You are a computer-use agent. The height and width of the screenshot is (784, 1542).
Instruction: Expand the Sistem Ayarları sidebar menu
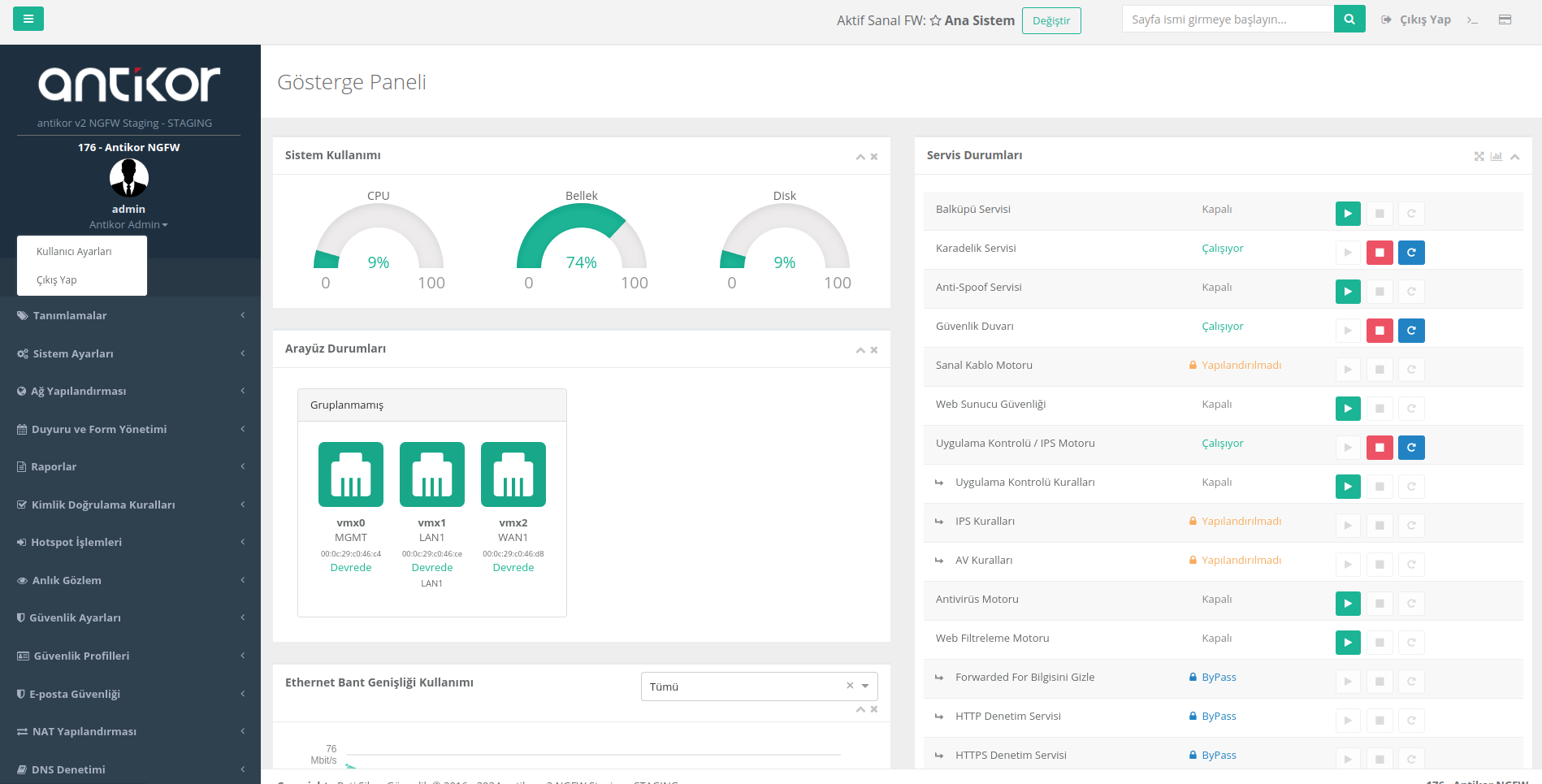coord(130,353)
